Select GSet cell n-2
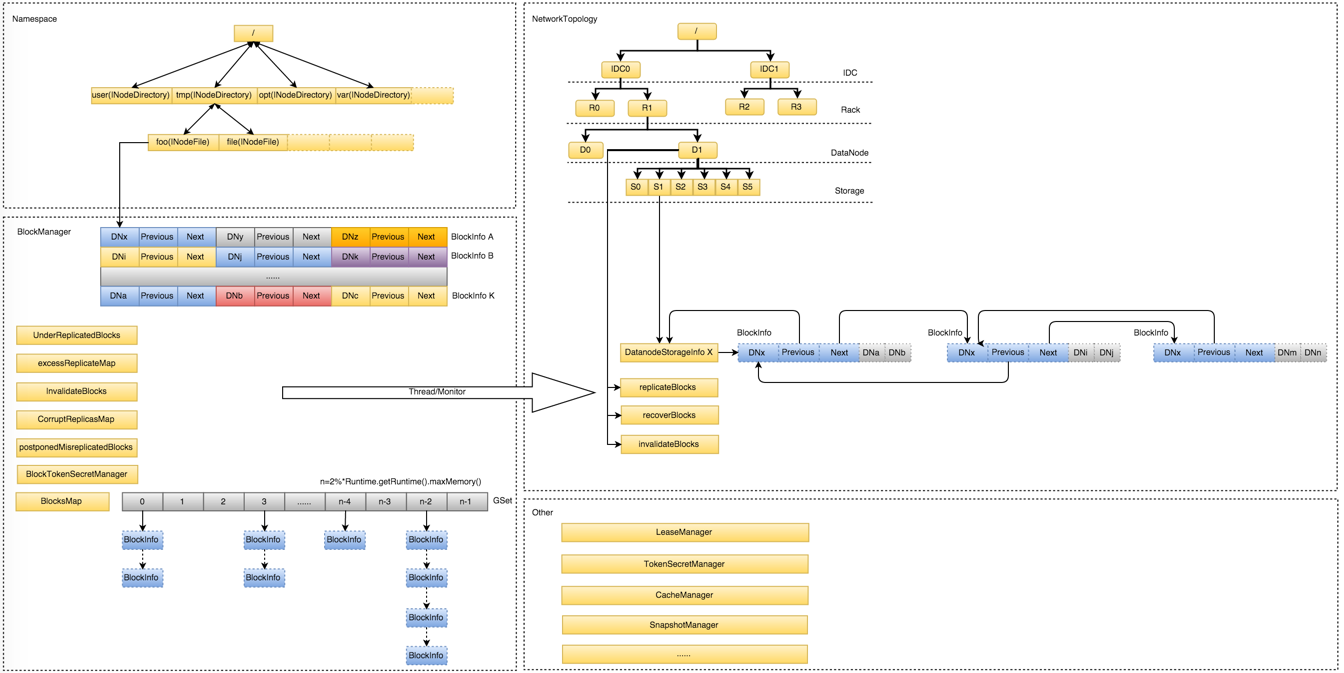Image resolution: width=1344 pixels, height=673 pixels. pos(426,502)
